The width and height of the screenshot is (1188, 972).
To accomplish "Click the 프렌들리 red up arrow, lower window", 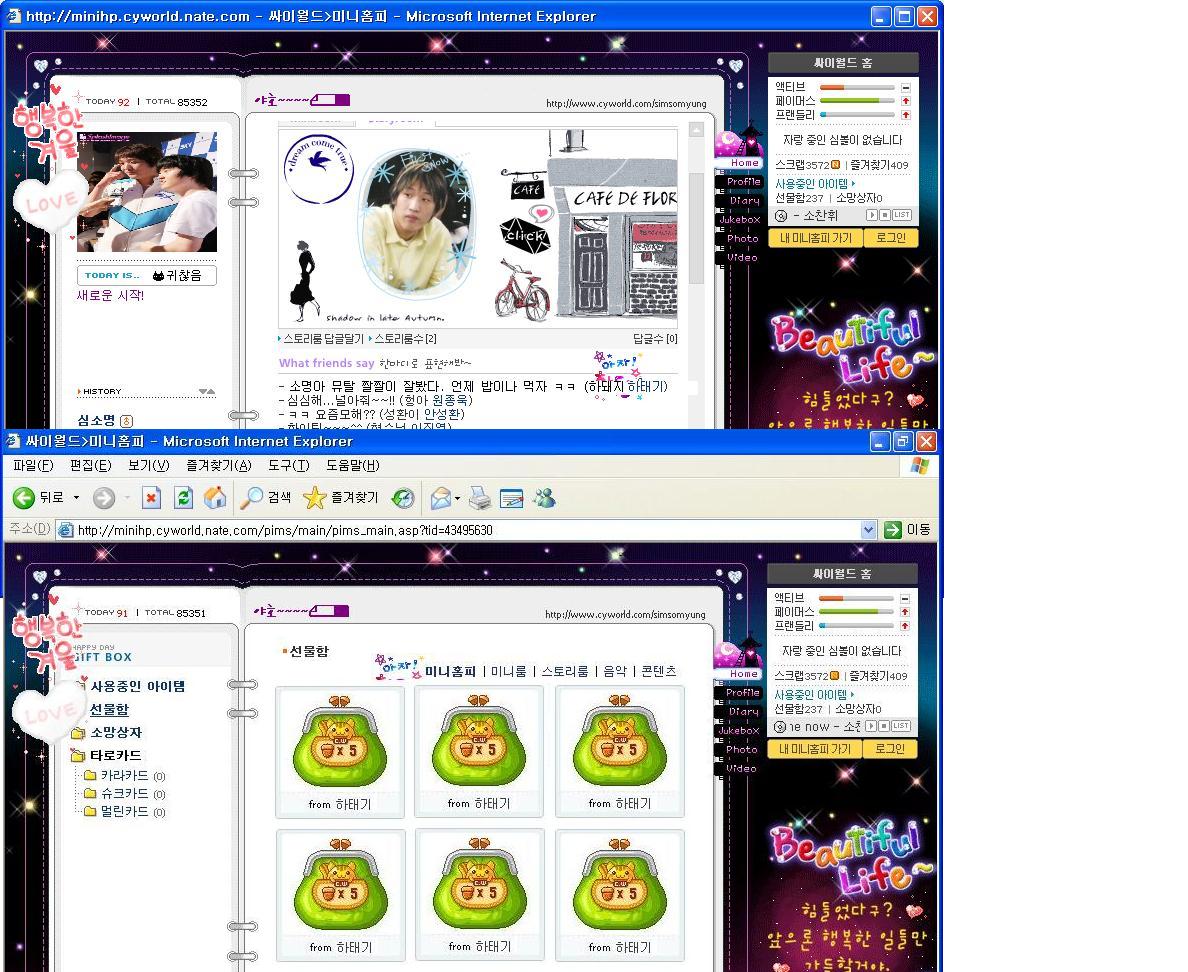I will [905, 626].
